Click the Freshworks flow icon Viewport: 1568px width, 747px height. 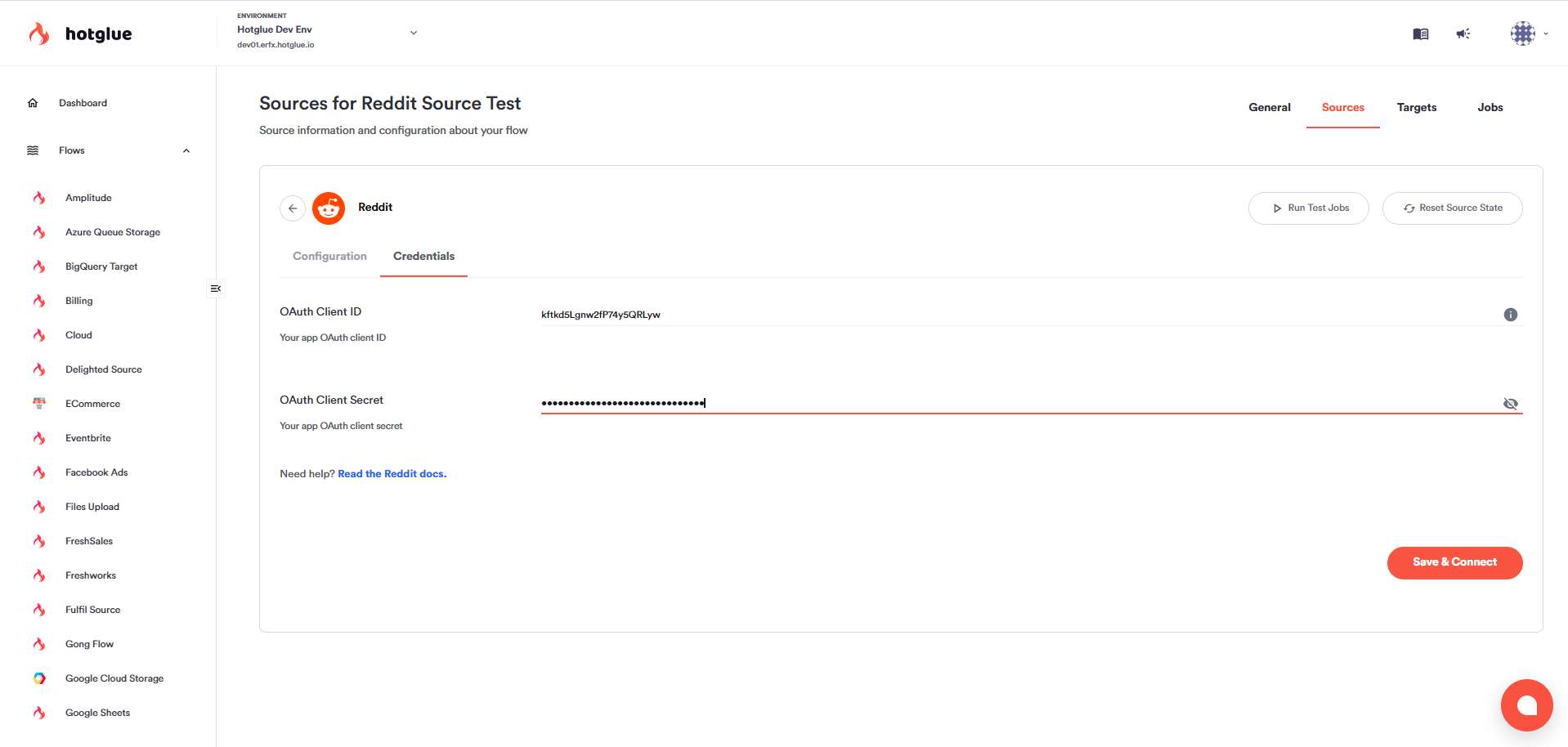click(x=39, y=575)
